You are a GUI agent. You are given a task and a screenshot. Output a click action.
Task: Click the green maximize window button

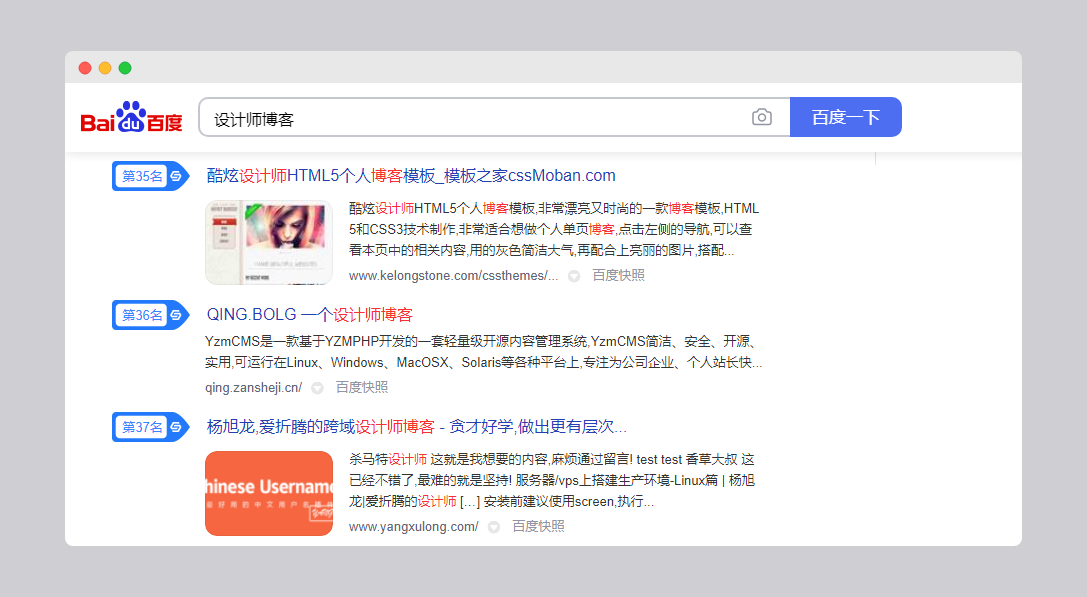125,68
